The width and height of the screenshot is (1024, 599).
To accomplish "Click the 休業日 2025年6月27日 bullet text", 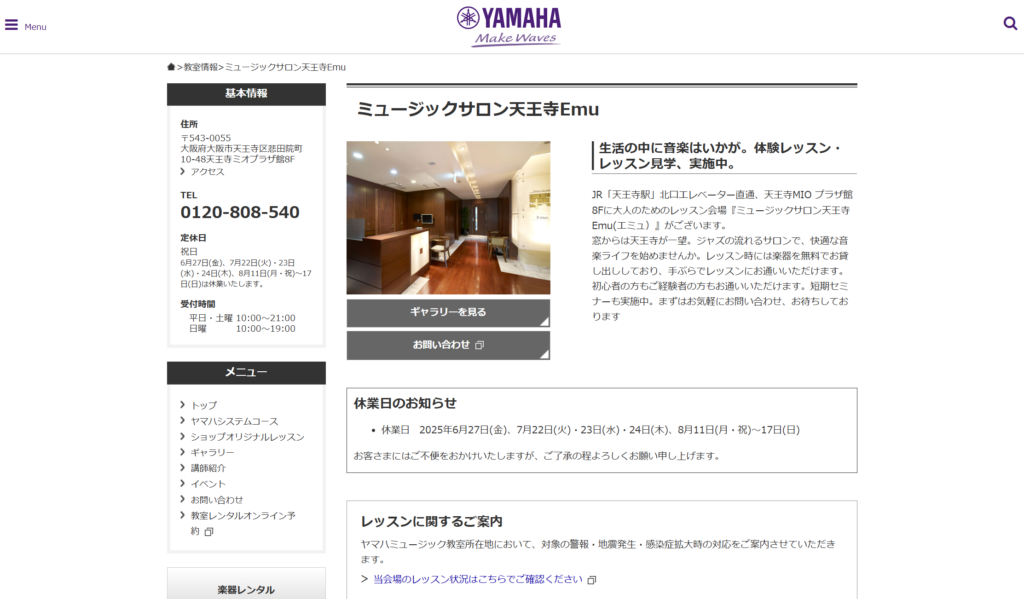I will click(590, 430).
